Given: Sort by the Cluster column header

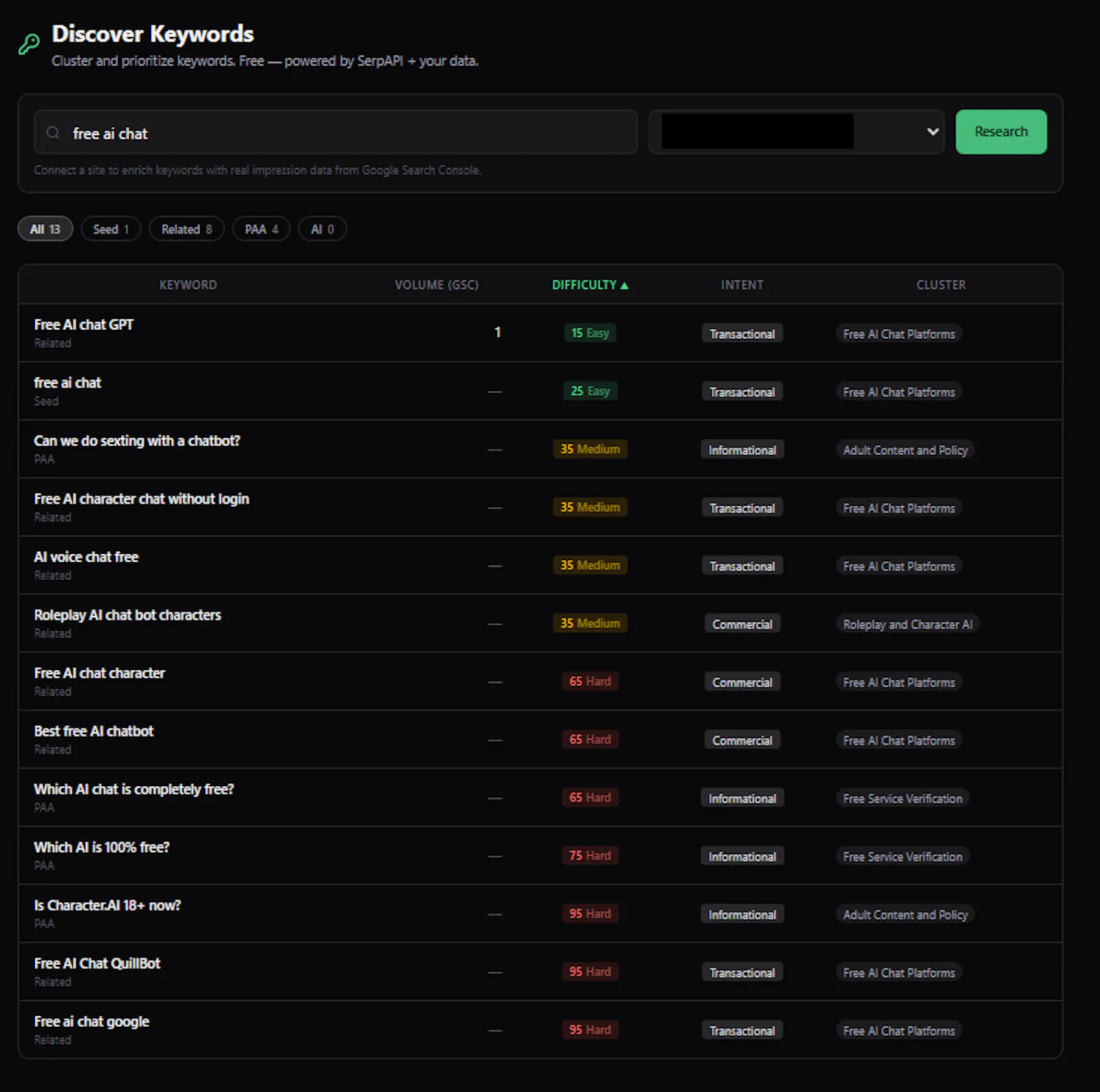Looking at the screenshot, I should coord(940,285).
